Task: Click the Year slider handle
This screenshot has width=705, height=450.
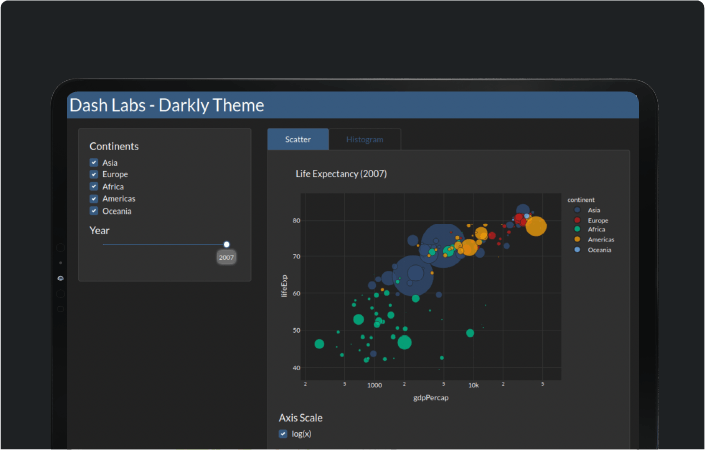Action: coord(227,244)
